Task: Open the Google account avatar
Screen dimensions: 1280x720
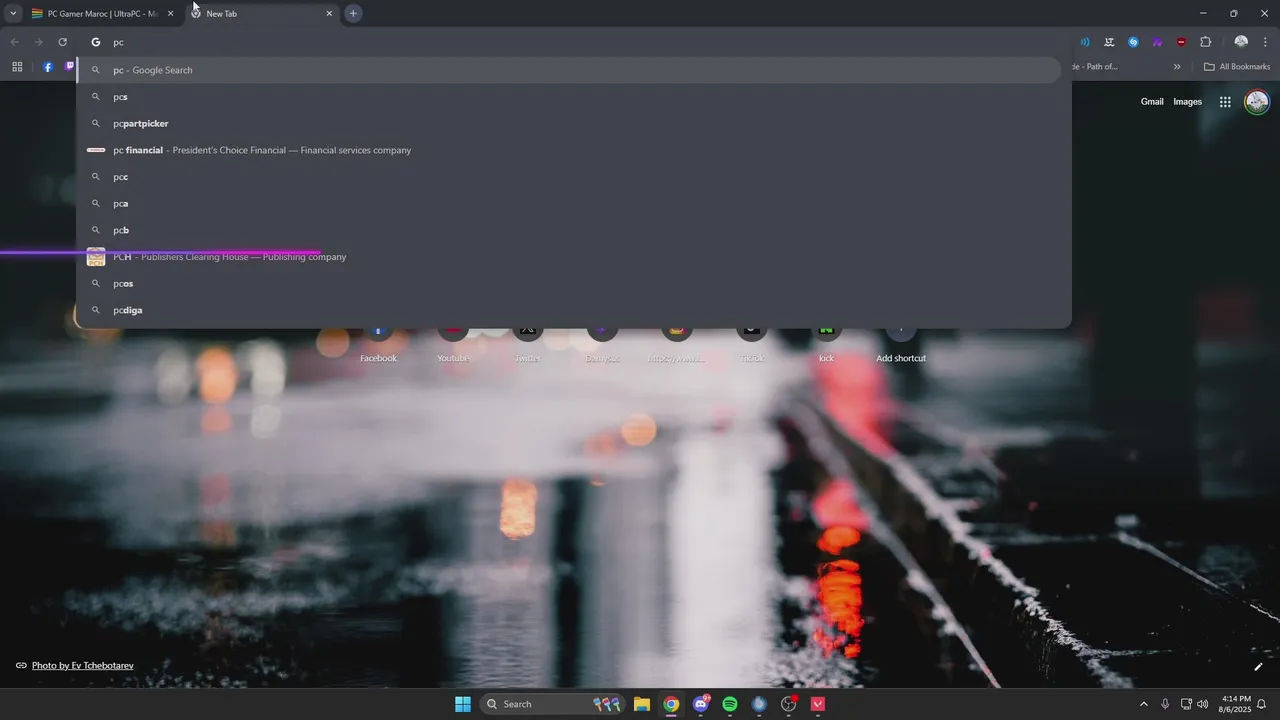Action: (1257, 101)
